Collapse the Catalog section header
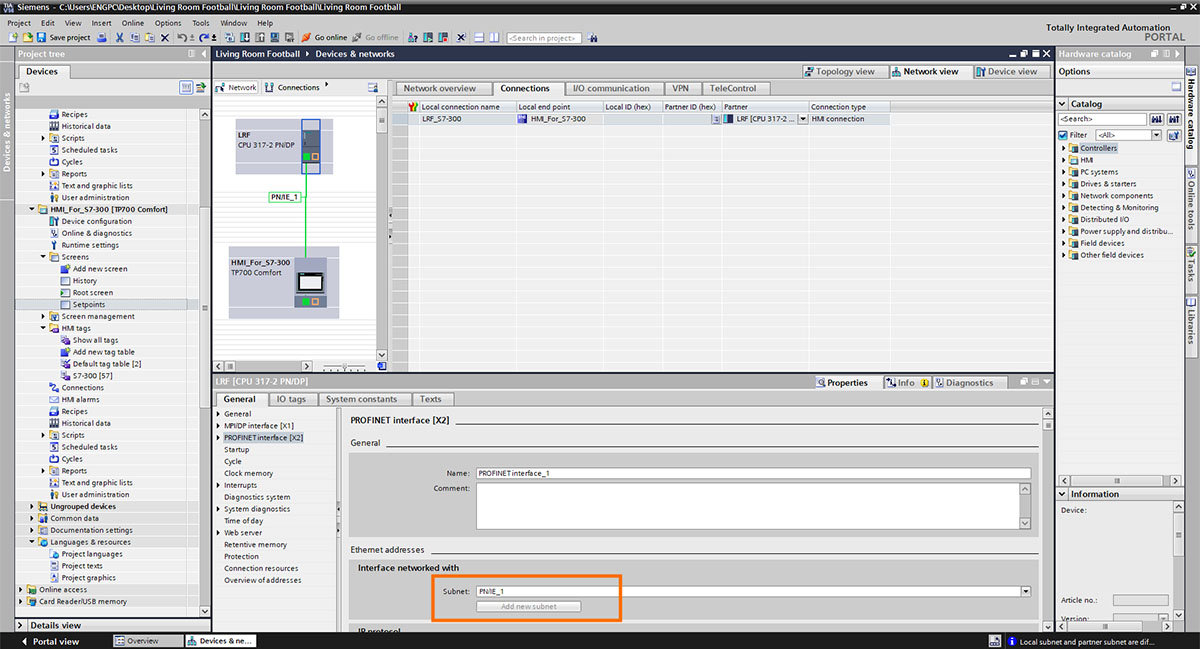Screen dimensions: 1200x649 pyautogui.click(x=1064, y=103)
